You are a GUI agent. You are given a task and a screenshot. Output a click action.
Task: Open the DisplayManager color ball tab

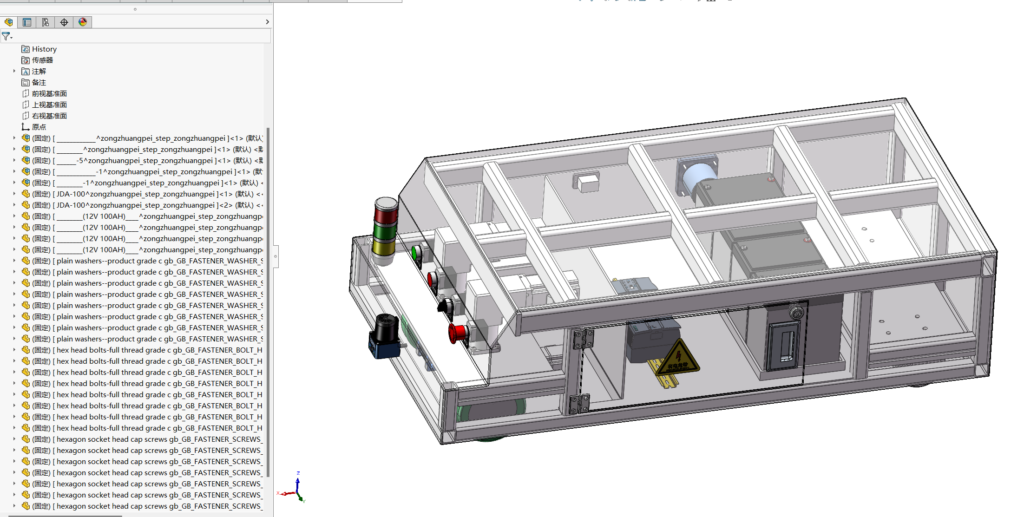(83, 21)
